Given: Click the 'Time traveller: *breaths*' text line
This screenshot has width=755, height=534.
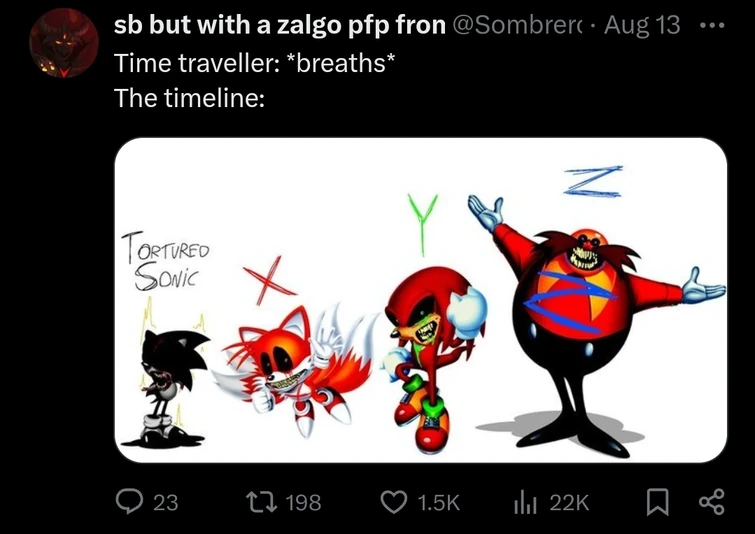Looking at the screenshot, I should (x=255, y=63).
